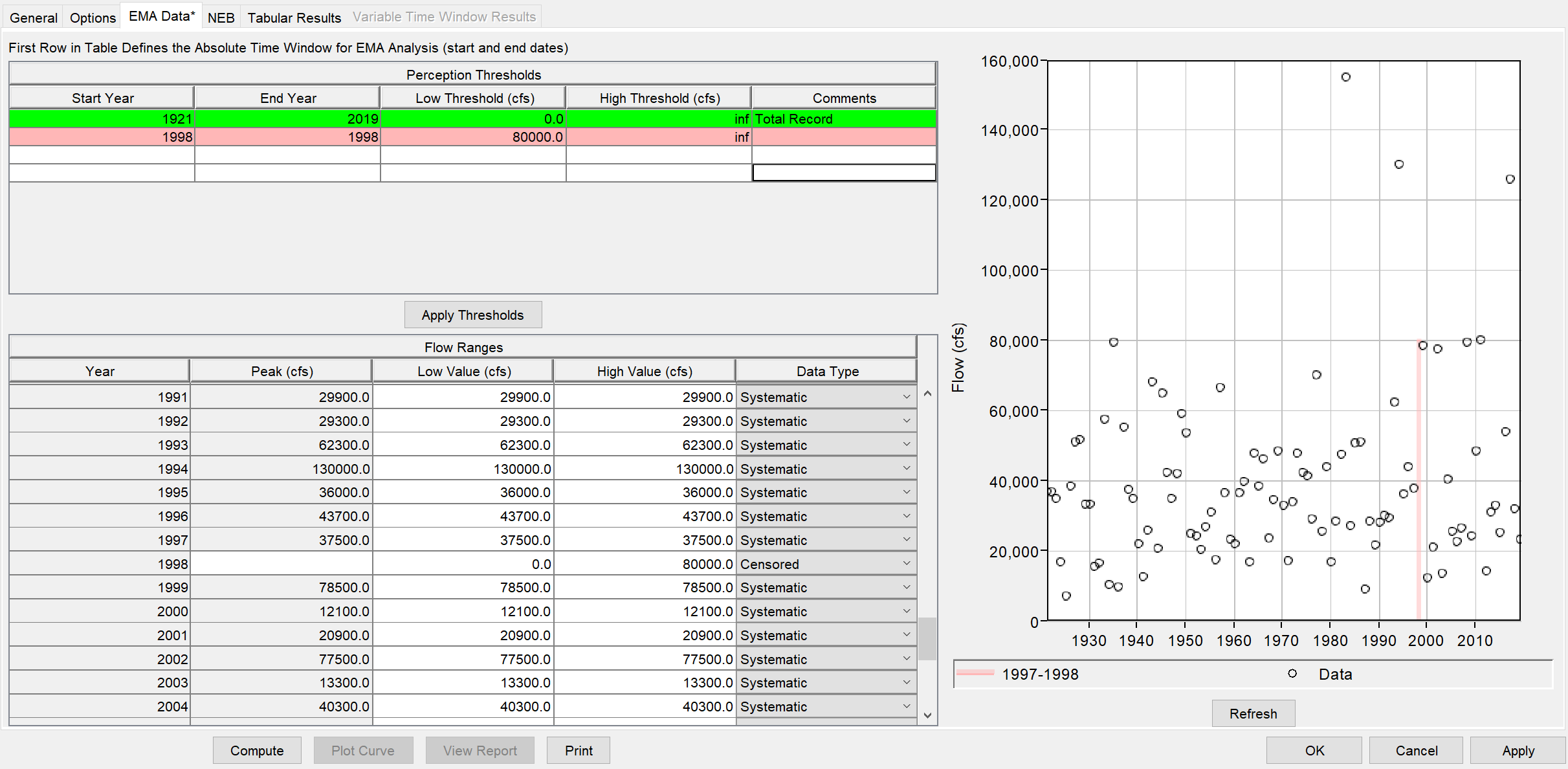This screenshot has height=769, width=1568.
Task: Go to Tabular Results tab
Action: point(294,17)
